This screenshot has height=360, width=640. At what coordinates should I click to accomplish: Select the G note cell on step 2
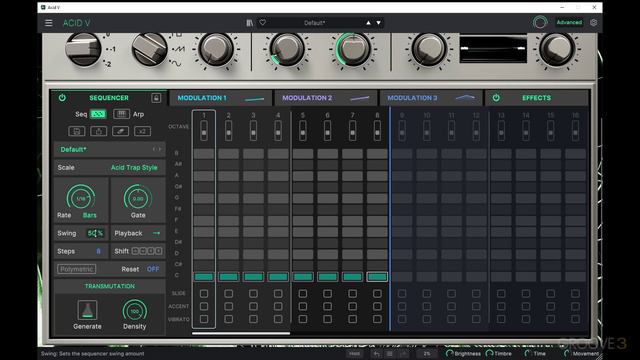229,199
